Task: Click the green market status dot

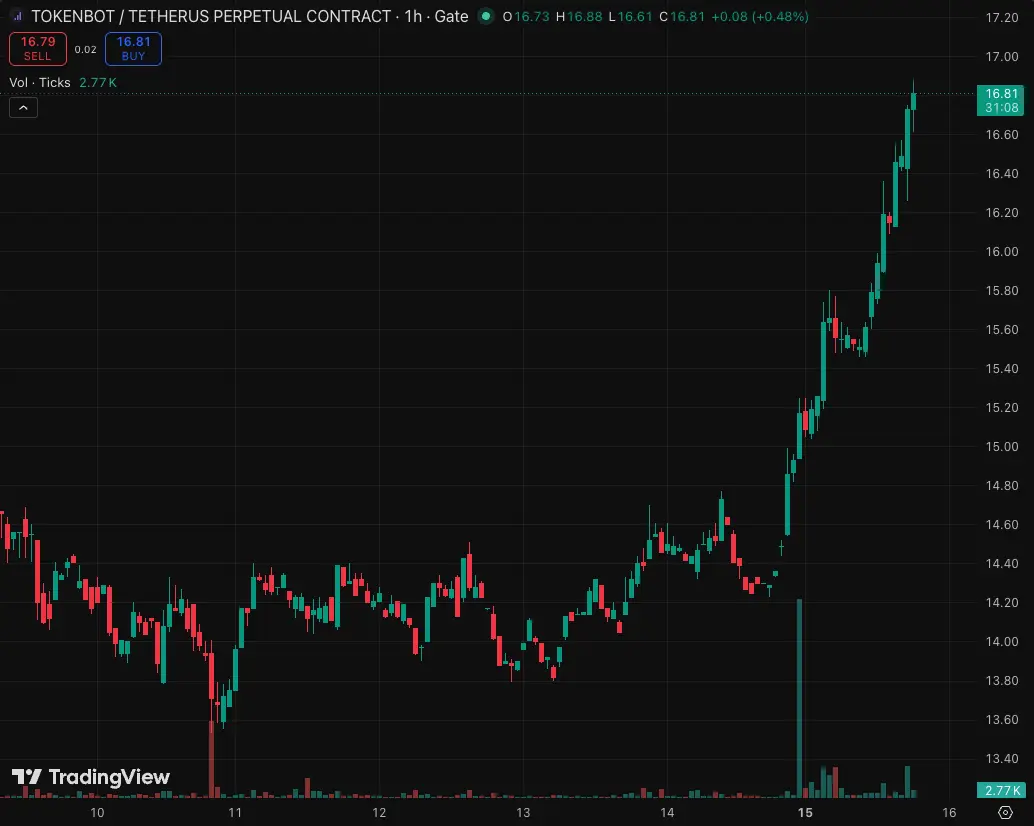Action: point(486,16)
